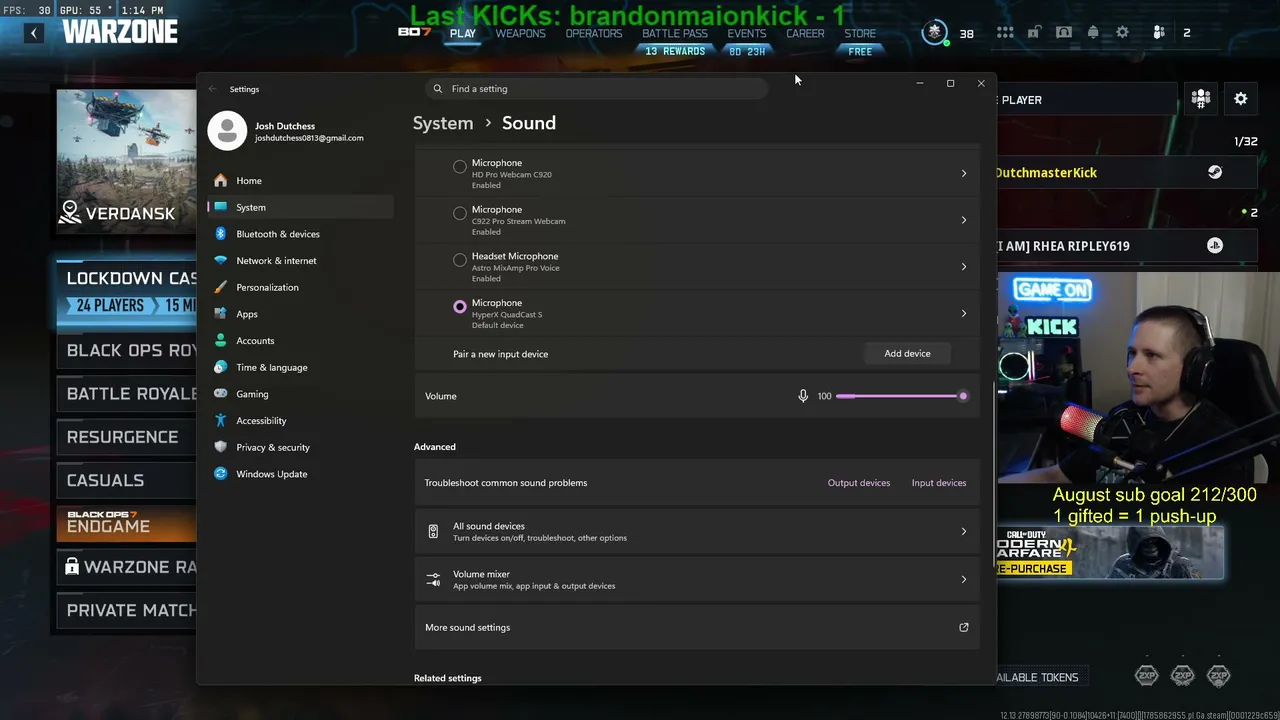Click the Warzone player rank emblem icon
1280x720 pixels.
tap(935, 33)
